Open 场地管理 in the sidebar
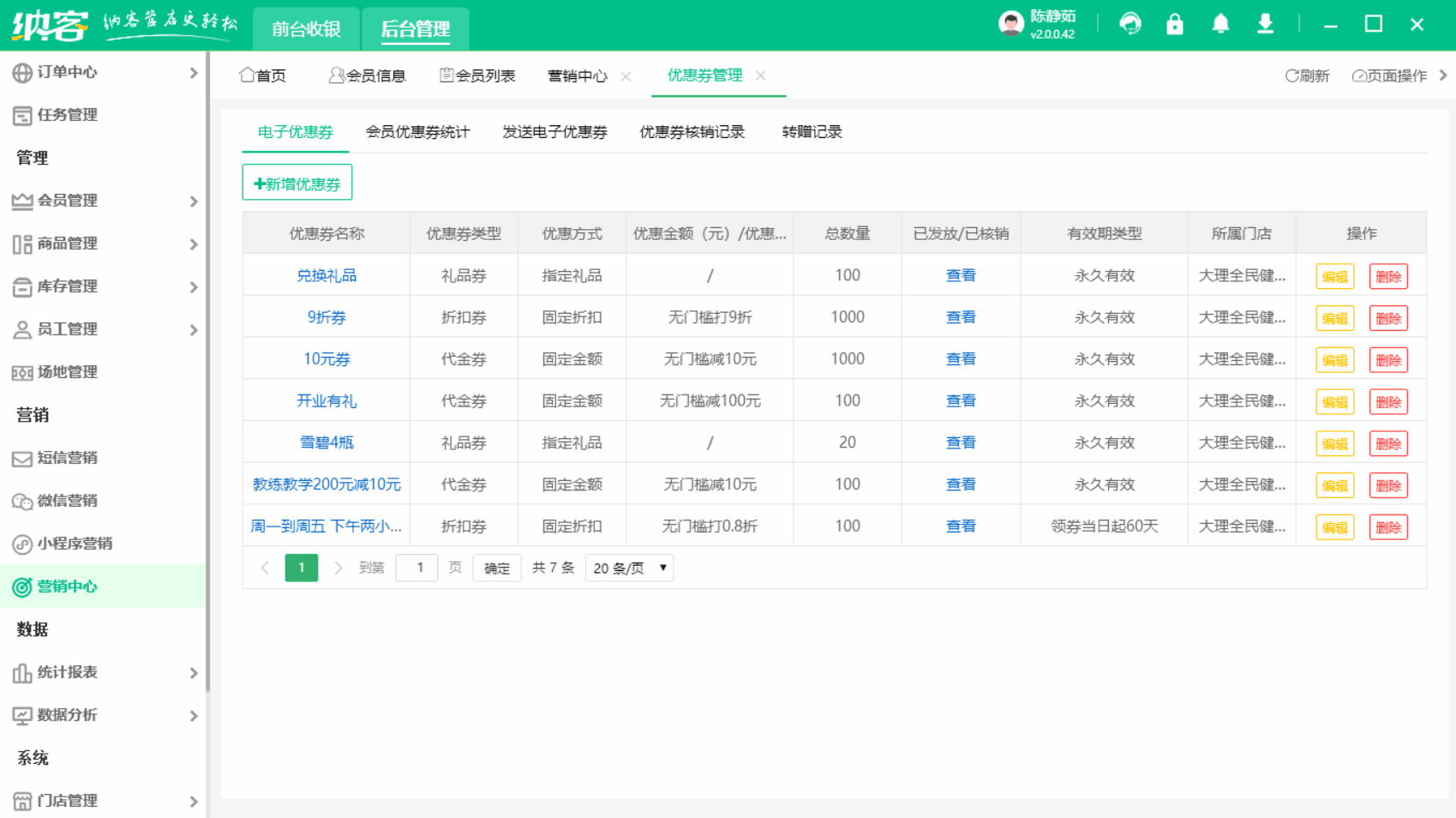Image resolution: width=1456 pixels, height=818 pixels. 64,372
